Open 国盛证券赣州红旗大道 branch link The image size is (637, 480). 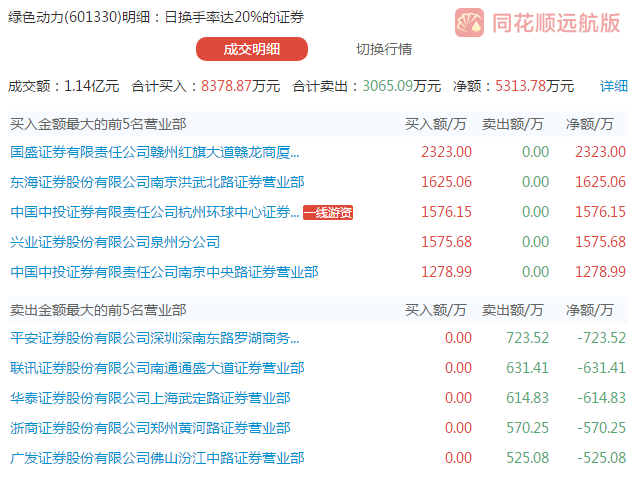[155, 152]
